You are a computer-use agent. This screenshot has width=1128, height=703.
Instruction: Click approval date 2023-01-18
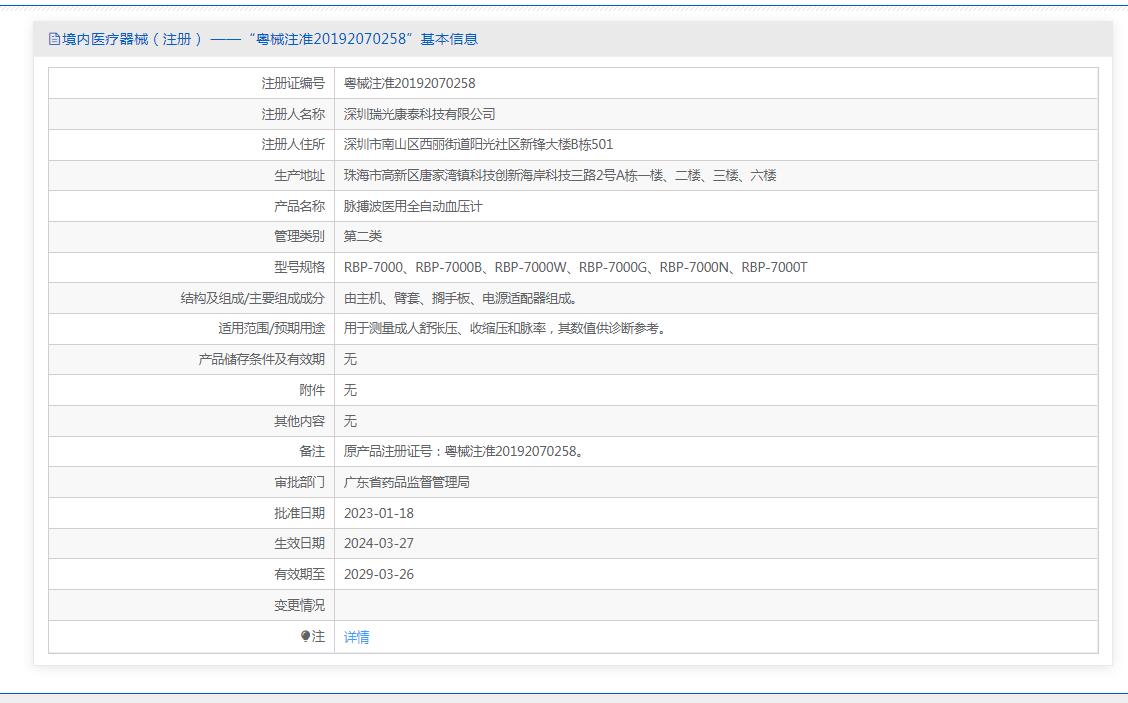378,513
